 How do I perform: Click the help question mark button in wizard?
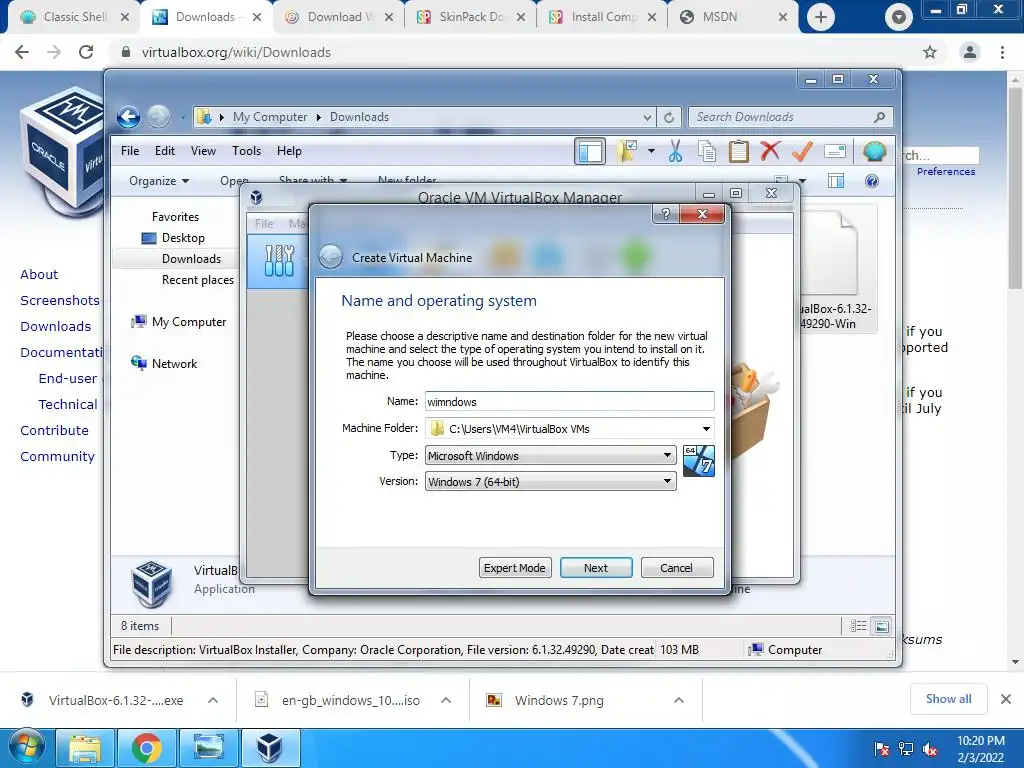point(665,214)
